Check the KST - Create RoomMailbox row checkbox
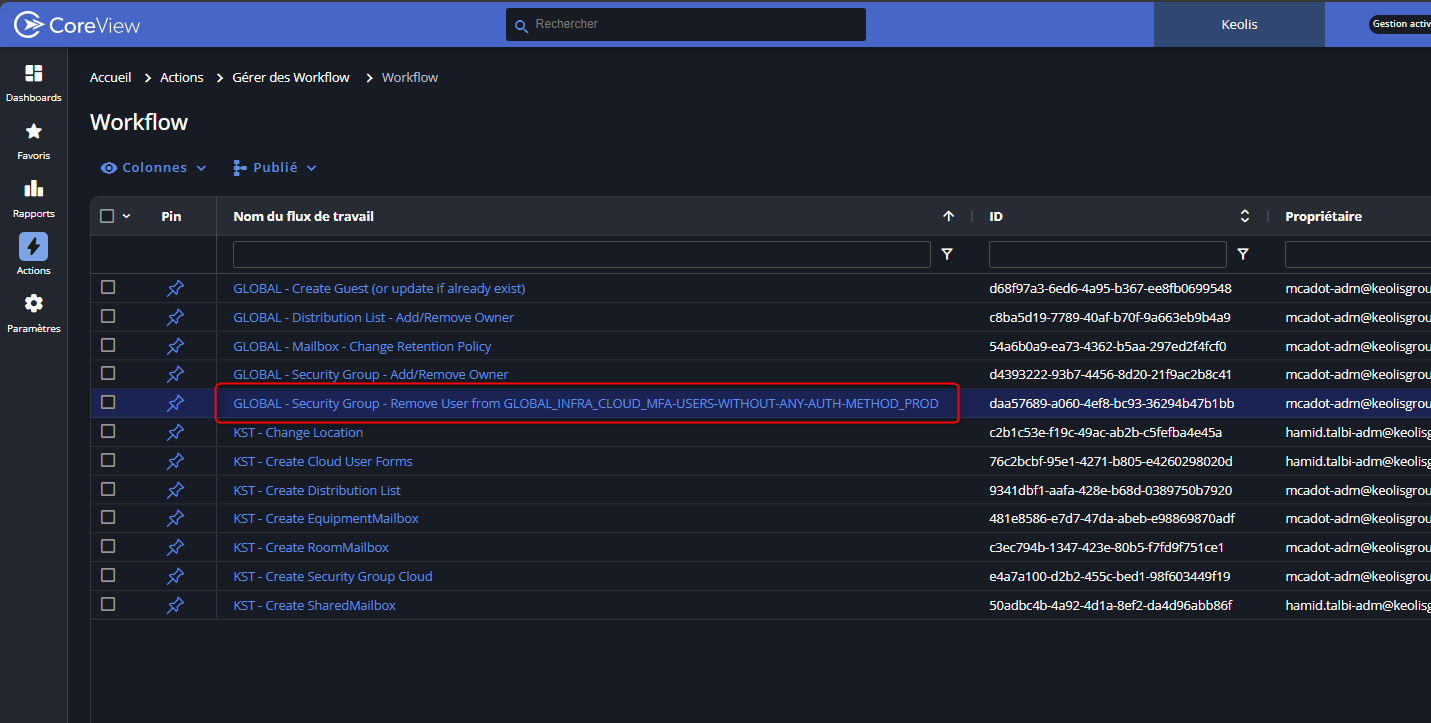Viewport: 1431px width, 723px height. (x=108, y=547)
